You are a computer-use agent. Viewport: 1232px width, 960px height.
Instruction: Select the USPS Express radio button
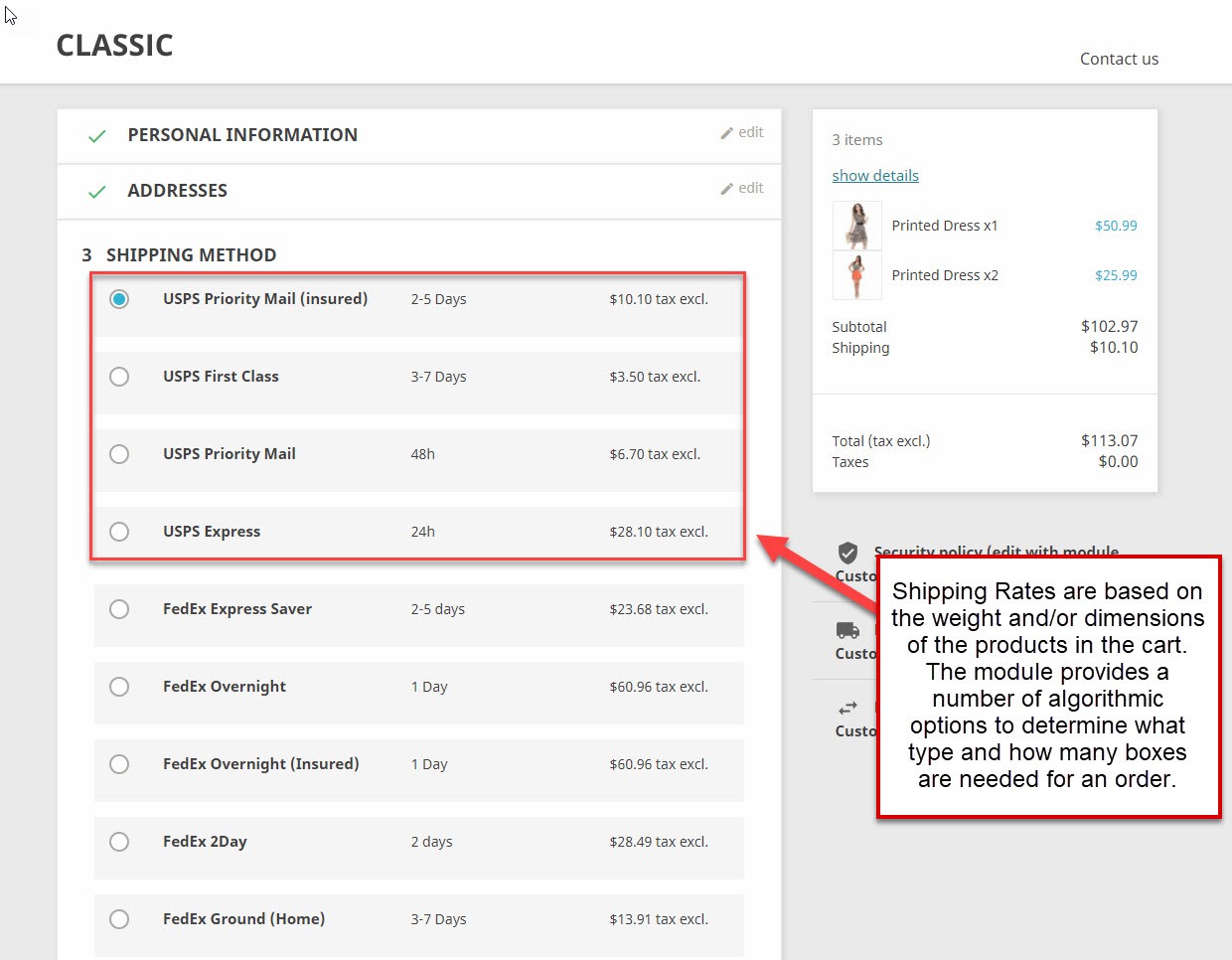pyautogui.click(x=119, y=532)
